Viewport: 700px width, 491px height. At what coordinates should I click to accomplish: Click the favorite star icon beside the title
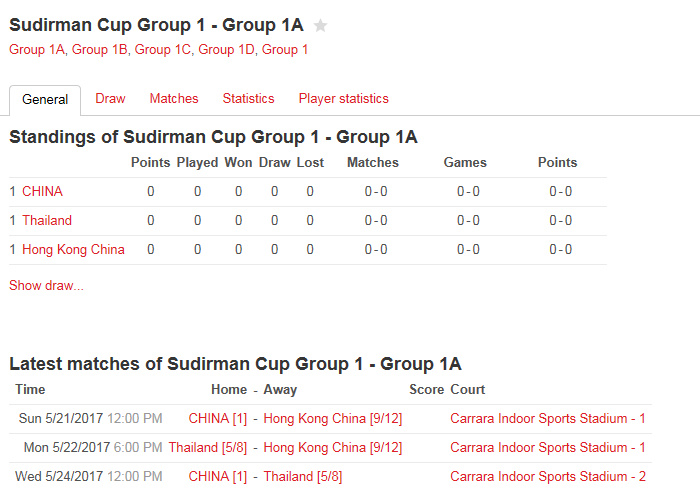(320, 26)
